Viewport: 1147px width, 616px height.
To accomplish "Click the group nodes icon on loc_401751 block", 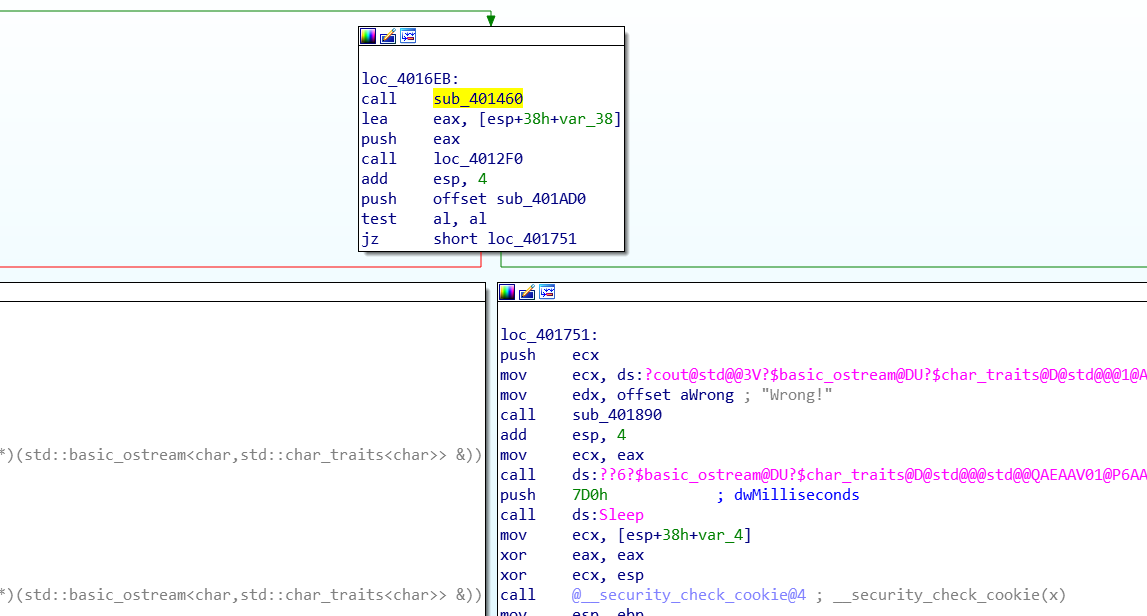I will coord(547,292).
